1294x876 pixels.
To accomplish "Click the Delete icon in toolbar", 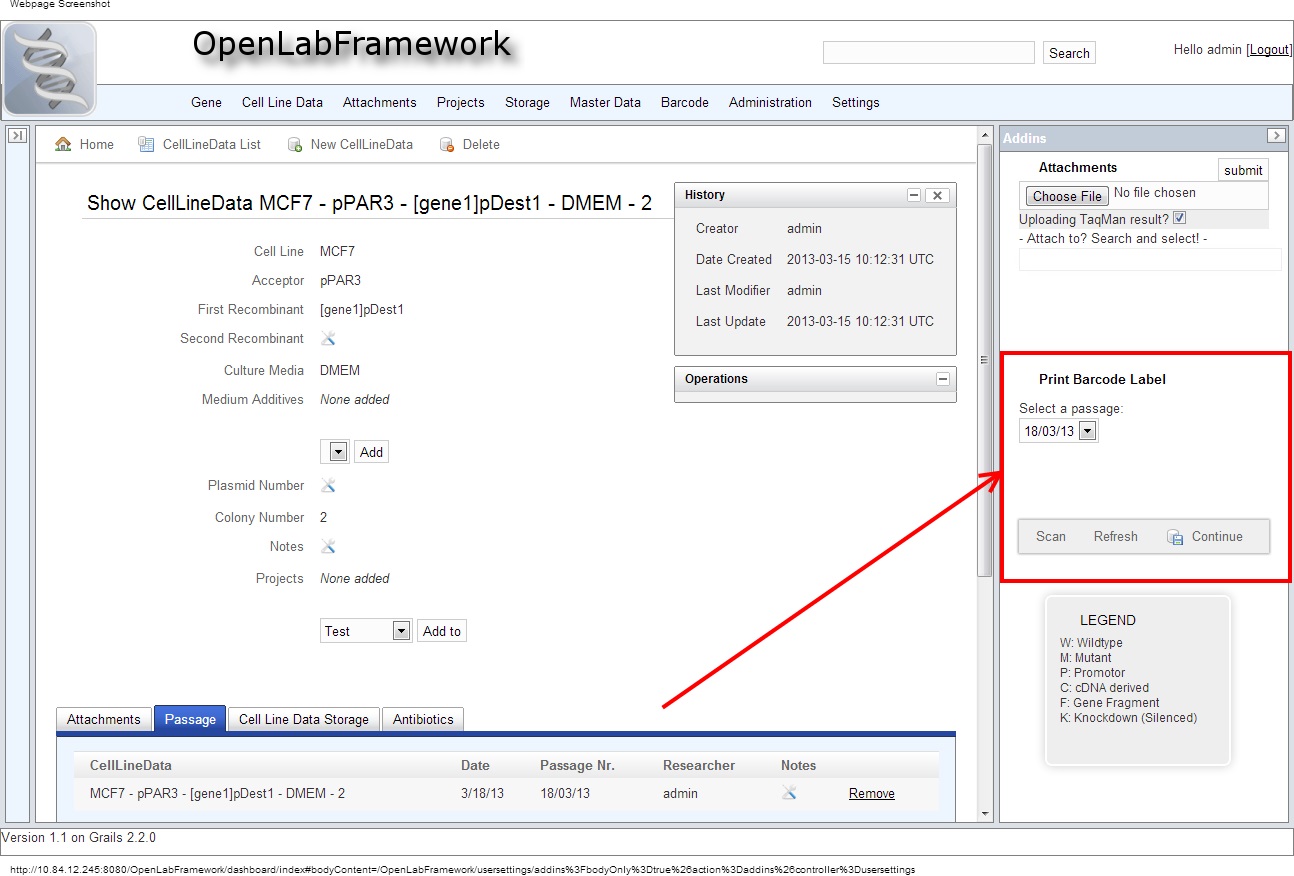I will [447, 145].
